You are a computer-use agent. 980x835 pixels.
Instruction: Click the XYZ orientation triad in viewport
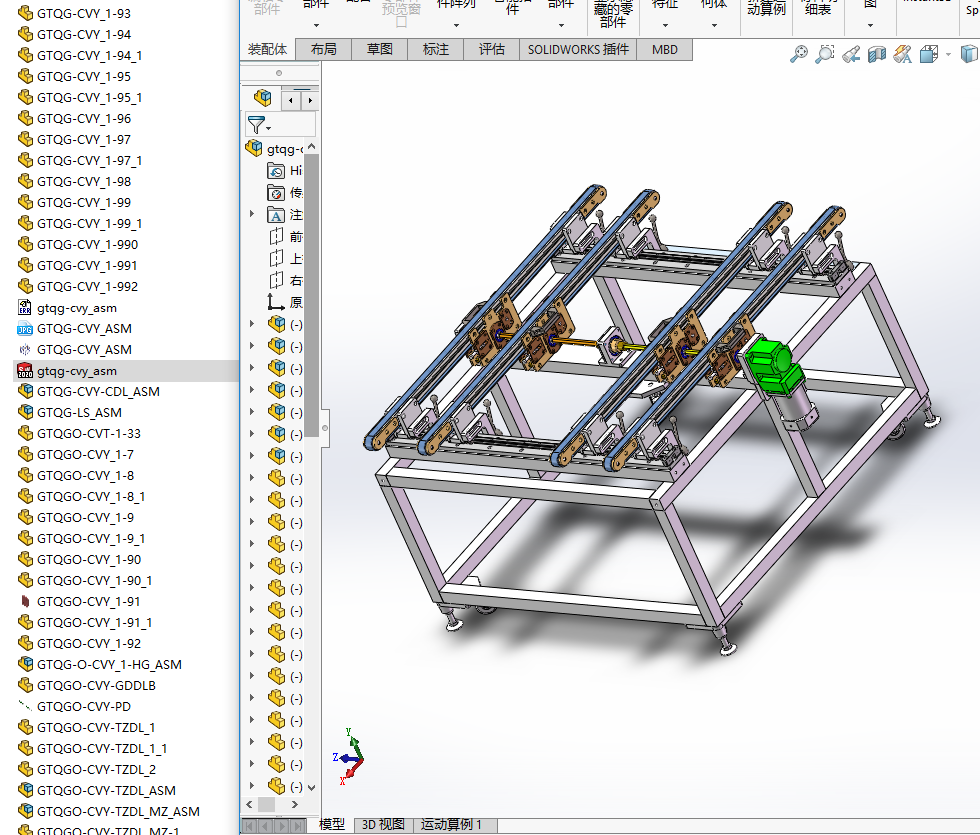(349, 757)
